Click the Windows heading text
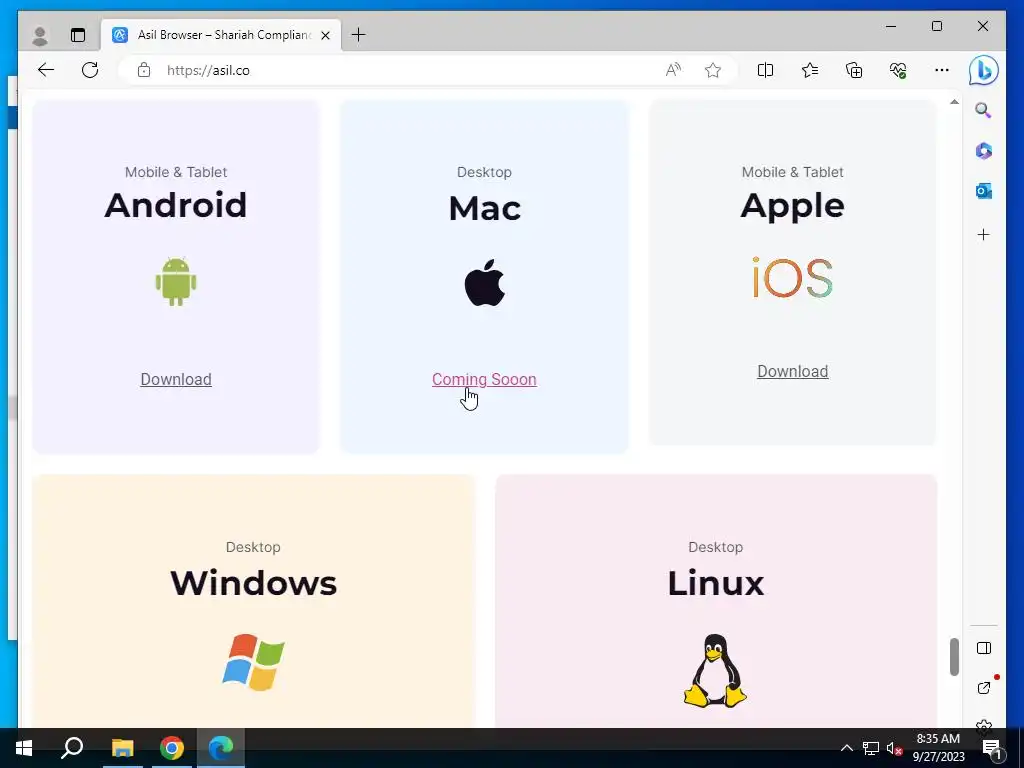Image resolution: width=1024 pixels, height=768 pixels. click(253, 583)
